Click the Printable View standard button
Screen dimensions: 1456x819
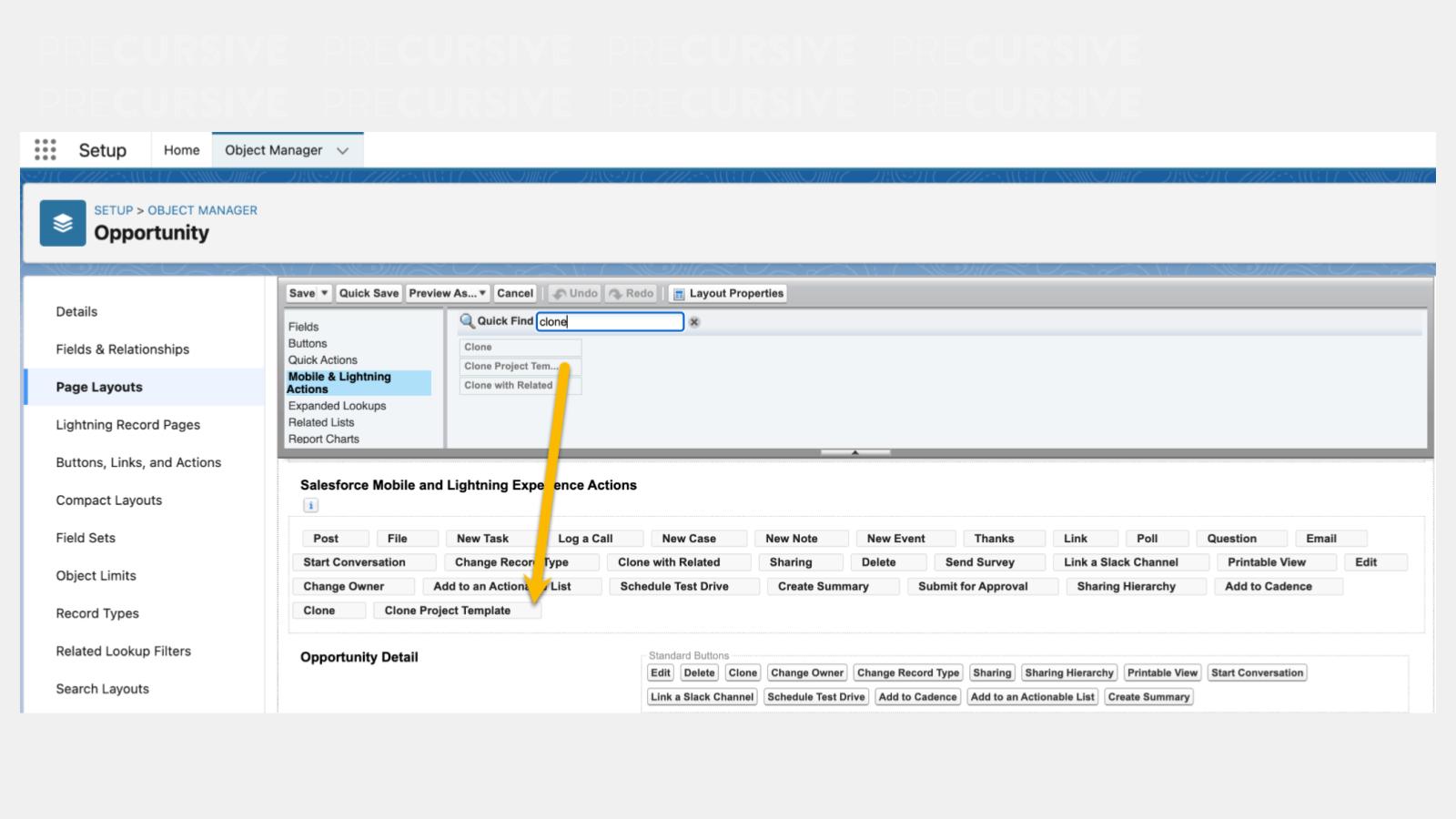point(1162,672)
